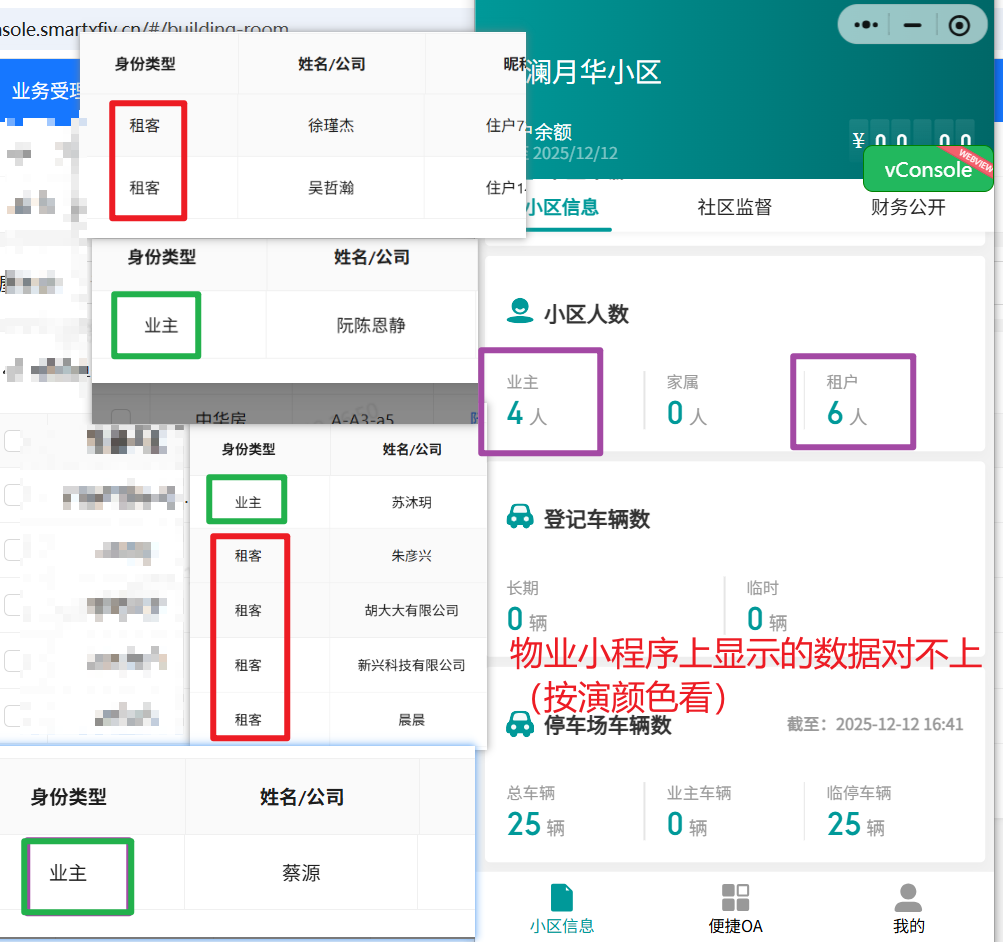The image size is (1003, 942).
Task: Click the car icon next to 登记车辆数
Action: [x=520, y=517]
